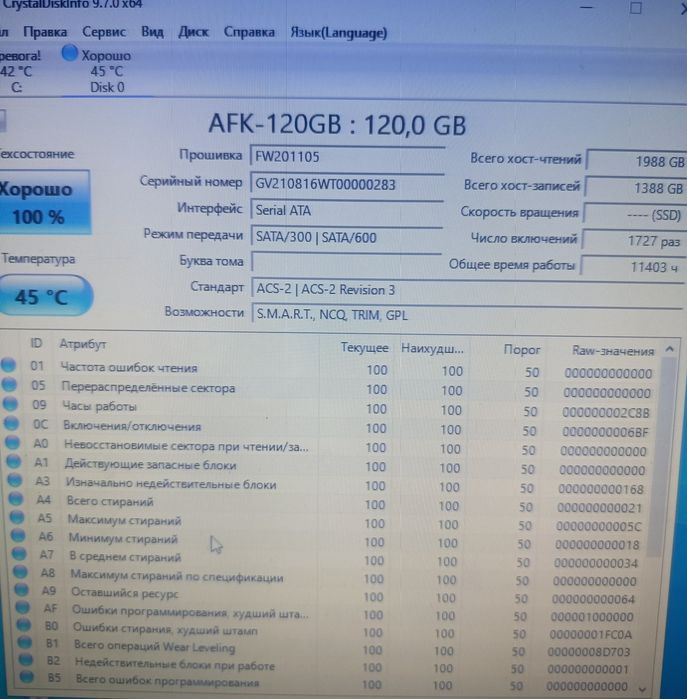Screen dimensions: 687x699
Task: Click status icon for attribute A8
Action: tap(21, 572)
